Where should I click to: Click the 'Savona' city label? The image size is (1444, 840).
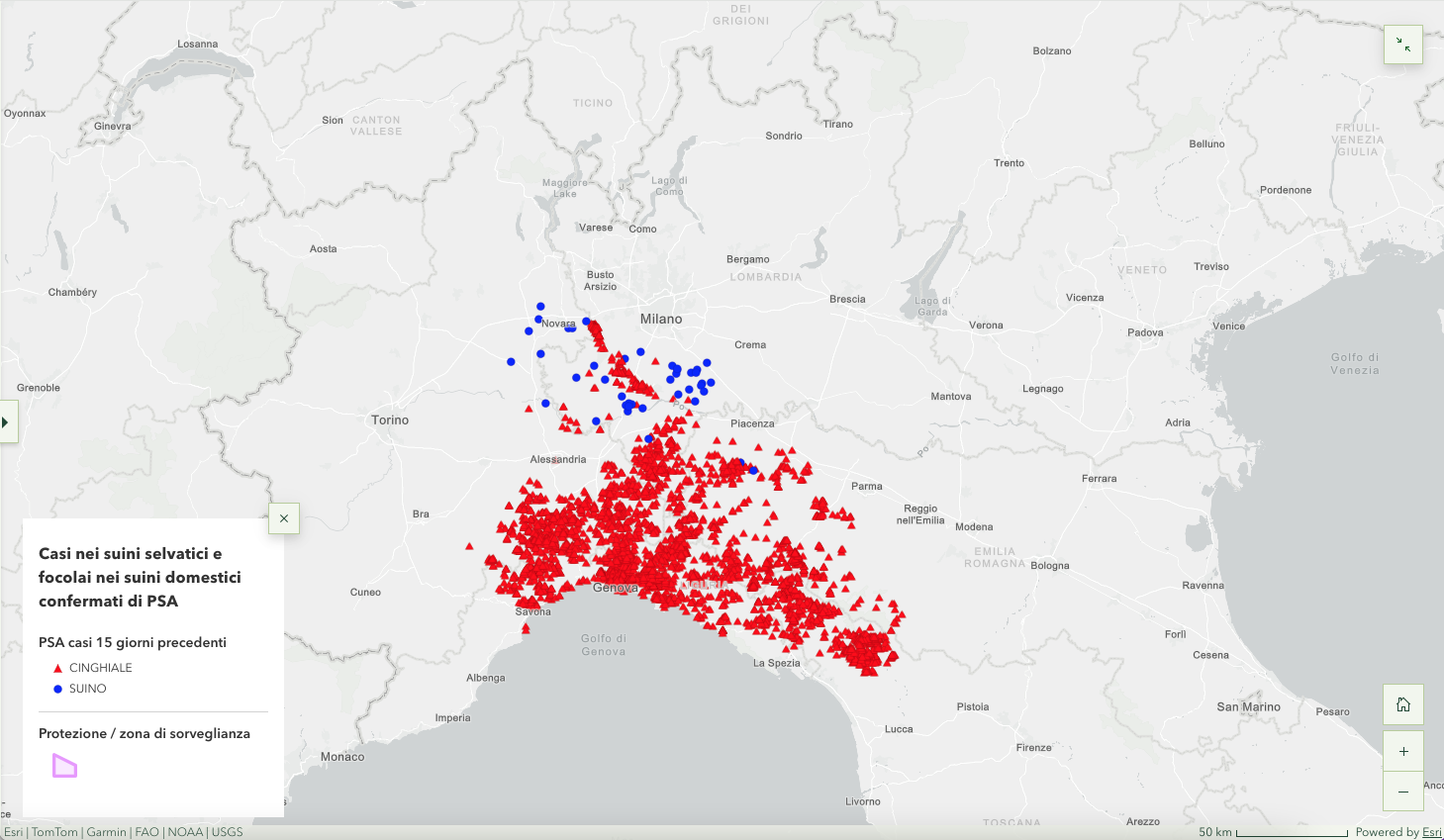(533, 611)
